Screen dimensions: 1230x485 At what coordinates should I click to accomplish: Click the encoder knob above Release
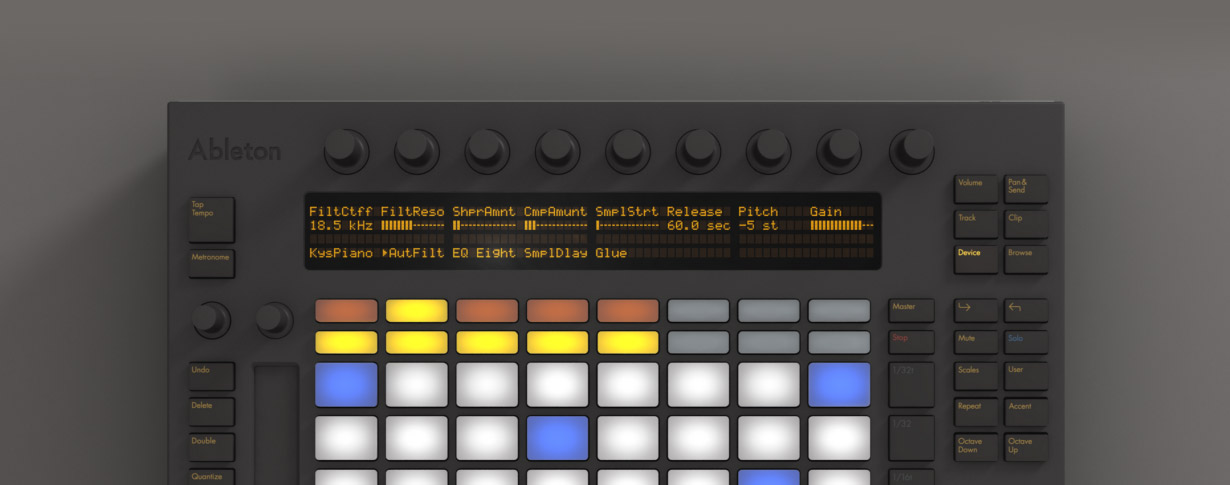click(698, 151)
